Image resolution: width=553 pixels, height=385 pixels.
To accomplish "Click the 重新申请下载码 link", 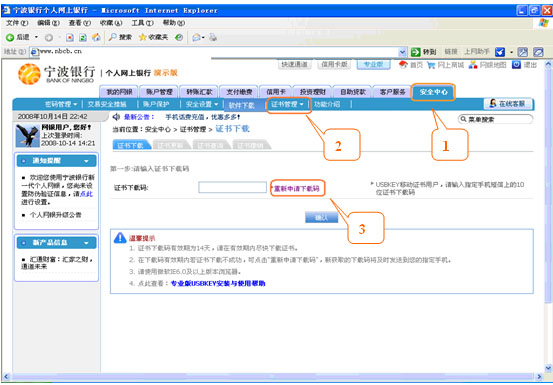I will point(297,189).
